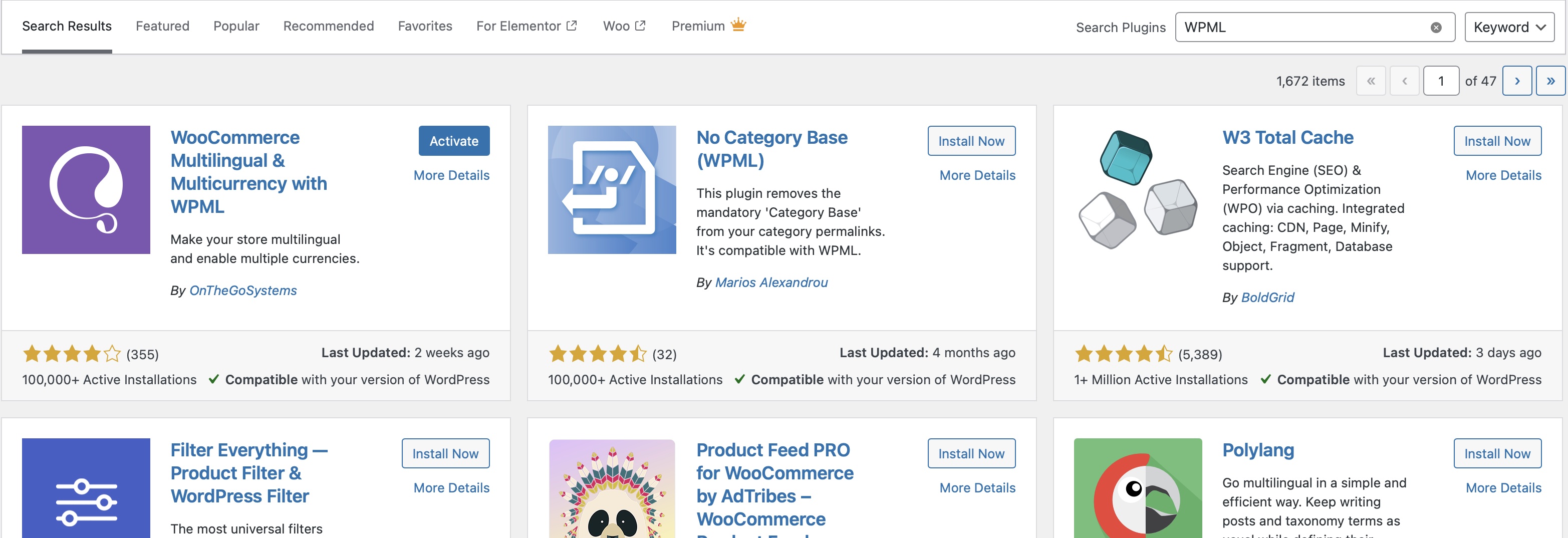This screenshot has width=1568, height=538.
Task: Open More Details for Polylang
Action: pyautogui.click(x=1503, y=488)
